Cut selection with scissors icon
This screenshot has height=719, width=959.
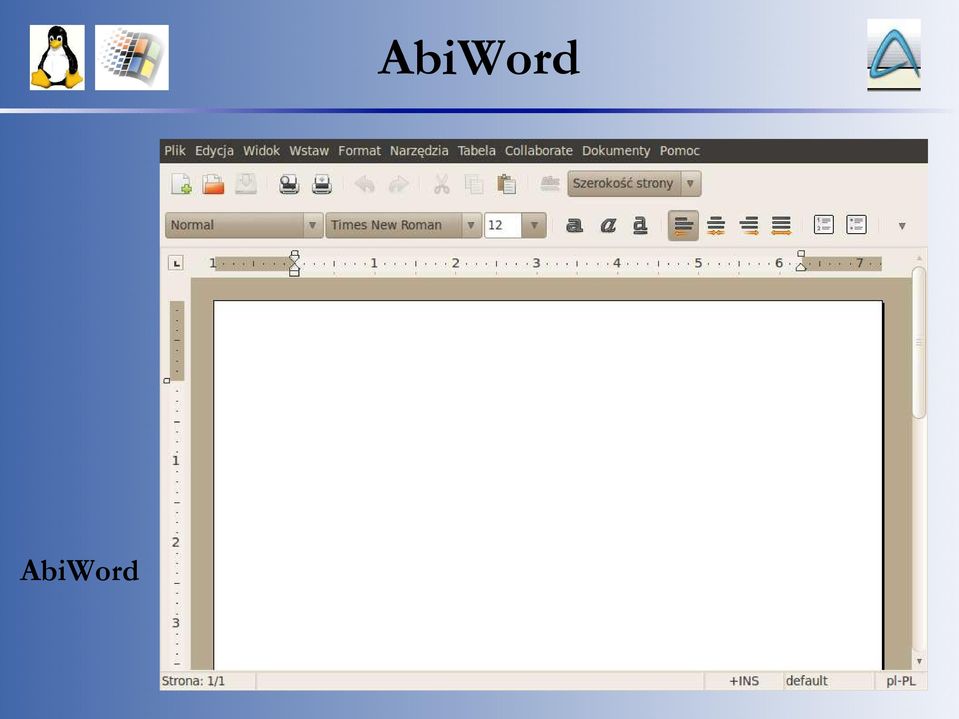(x=442, y=184)
